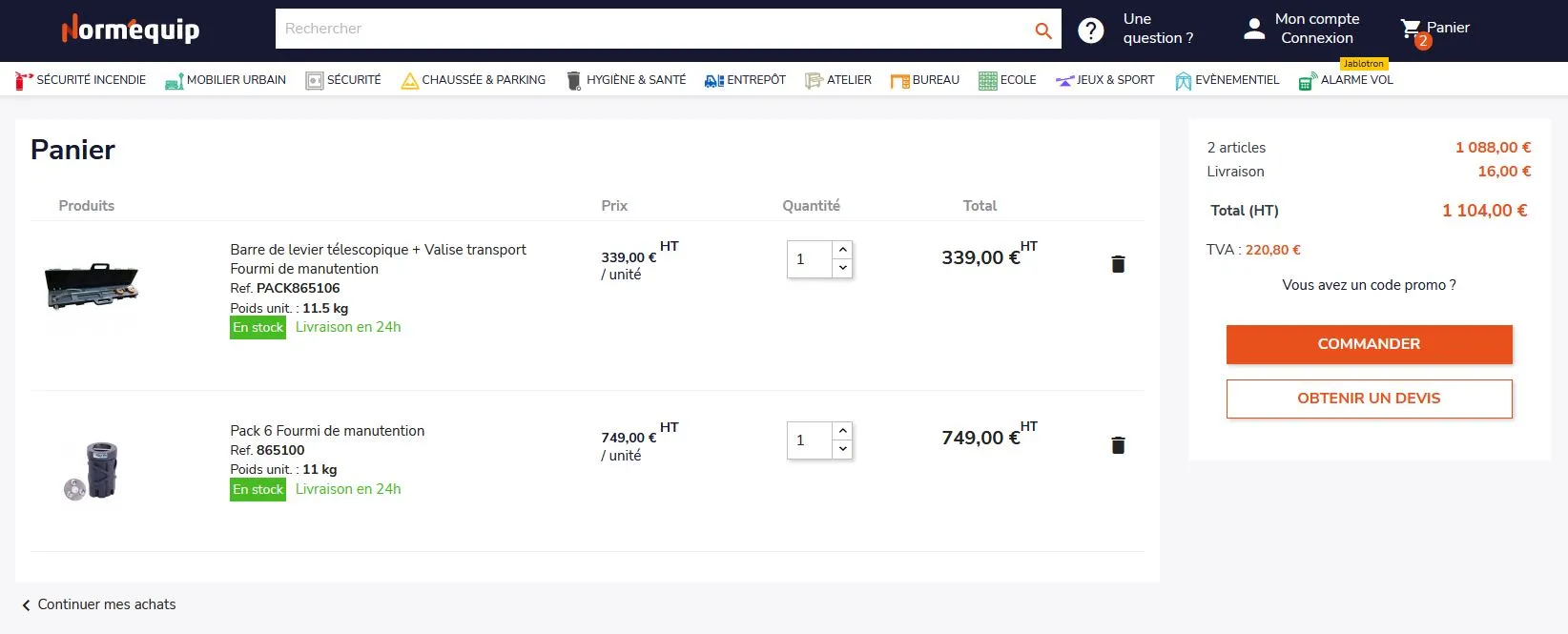This screenshot has height=634, width=1568.
Task: Click the search magnifier icon
Action: pos(1043,31)
